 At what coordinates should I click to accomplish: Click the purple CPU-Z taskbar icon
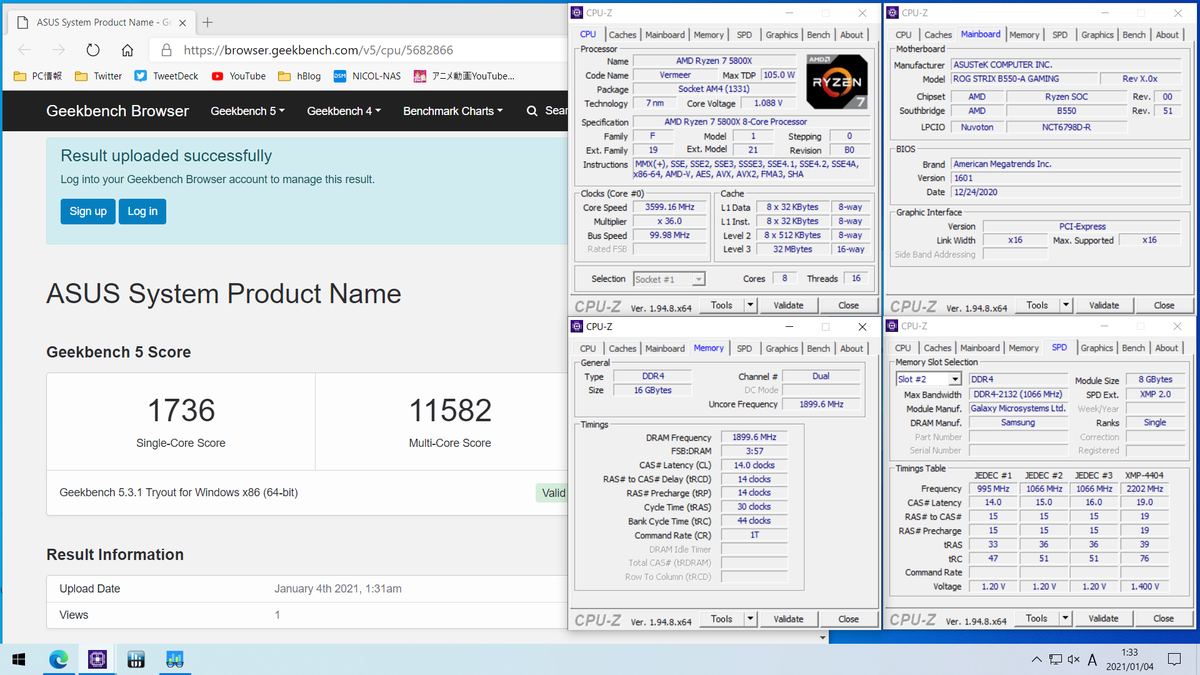pos(98,659)
